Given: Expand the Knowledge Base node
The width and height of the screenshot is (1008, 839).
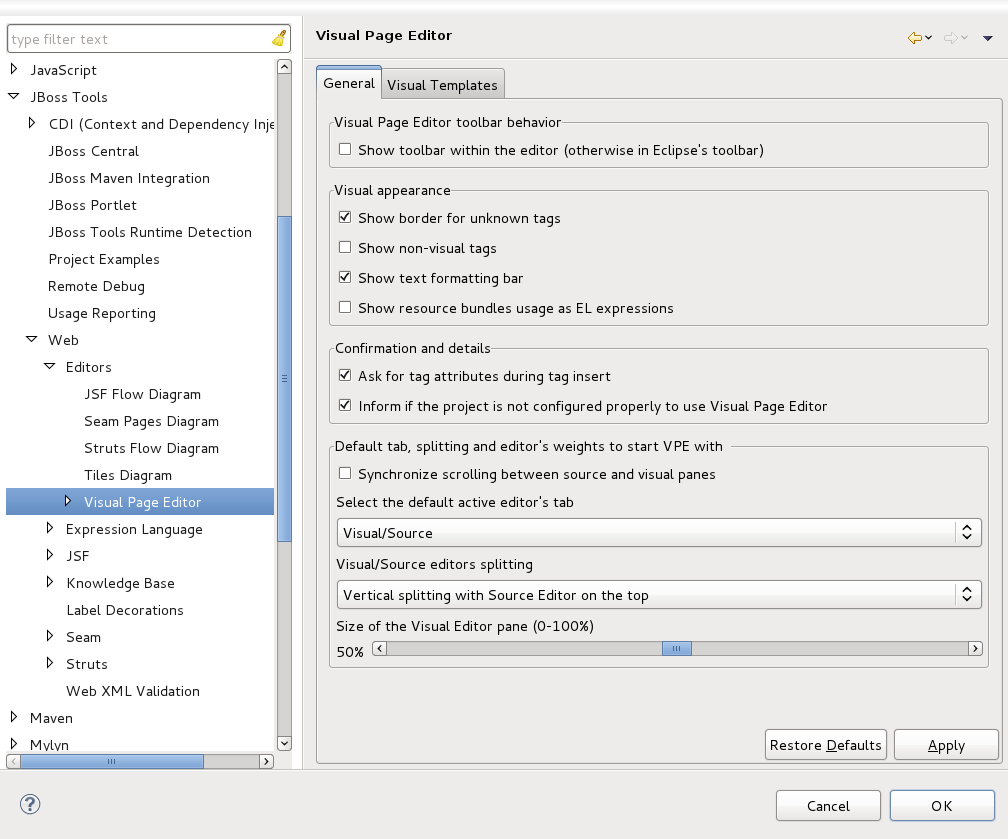Looking at the screenshot, I should click(50, 581).
